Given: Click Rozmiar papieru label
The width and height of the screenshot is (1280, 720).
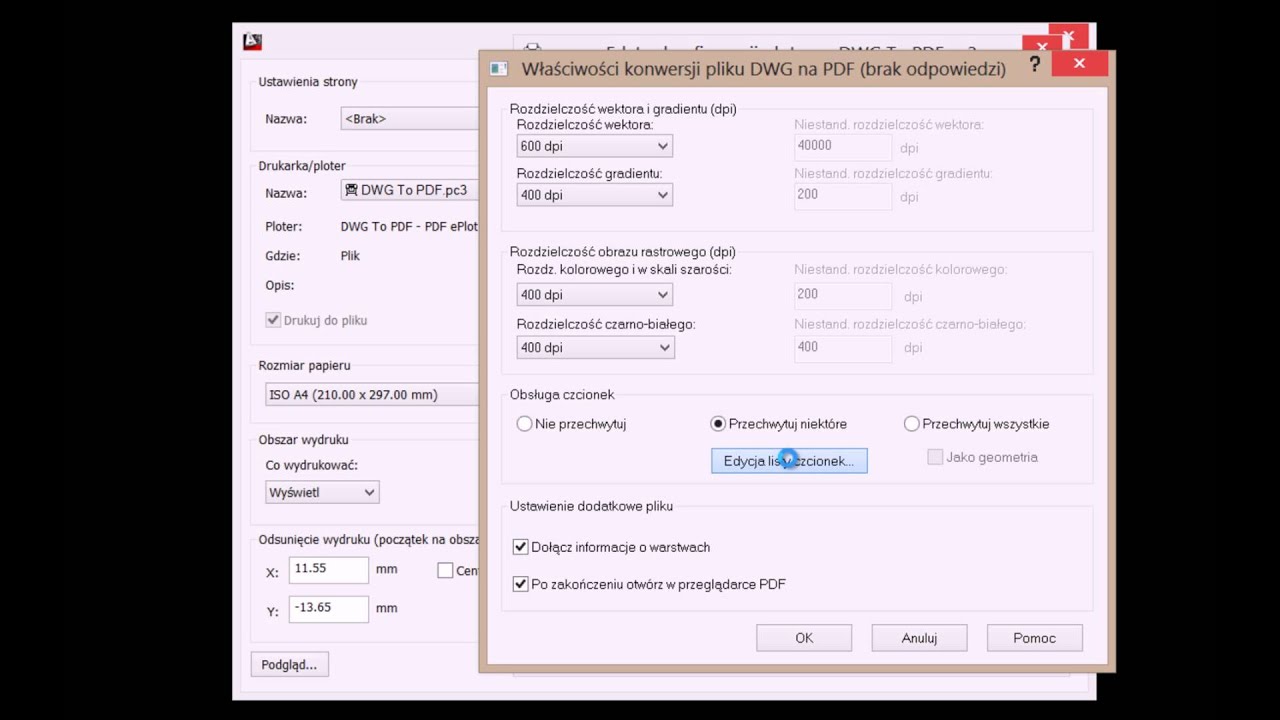Looking at the screenshot, I should 304,366.
